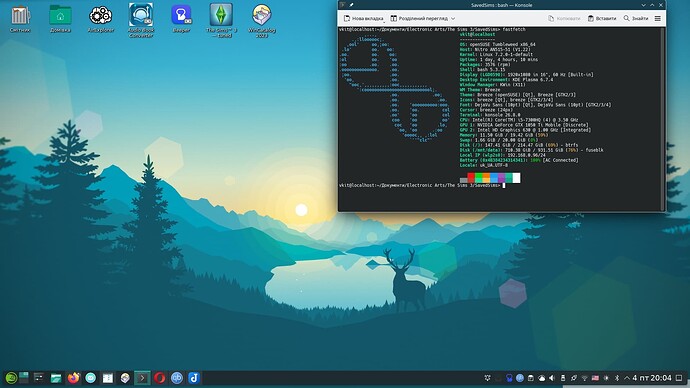
Task: Open the pin-shaped tray icon
Action: point(574,378)
